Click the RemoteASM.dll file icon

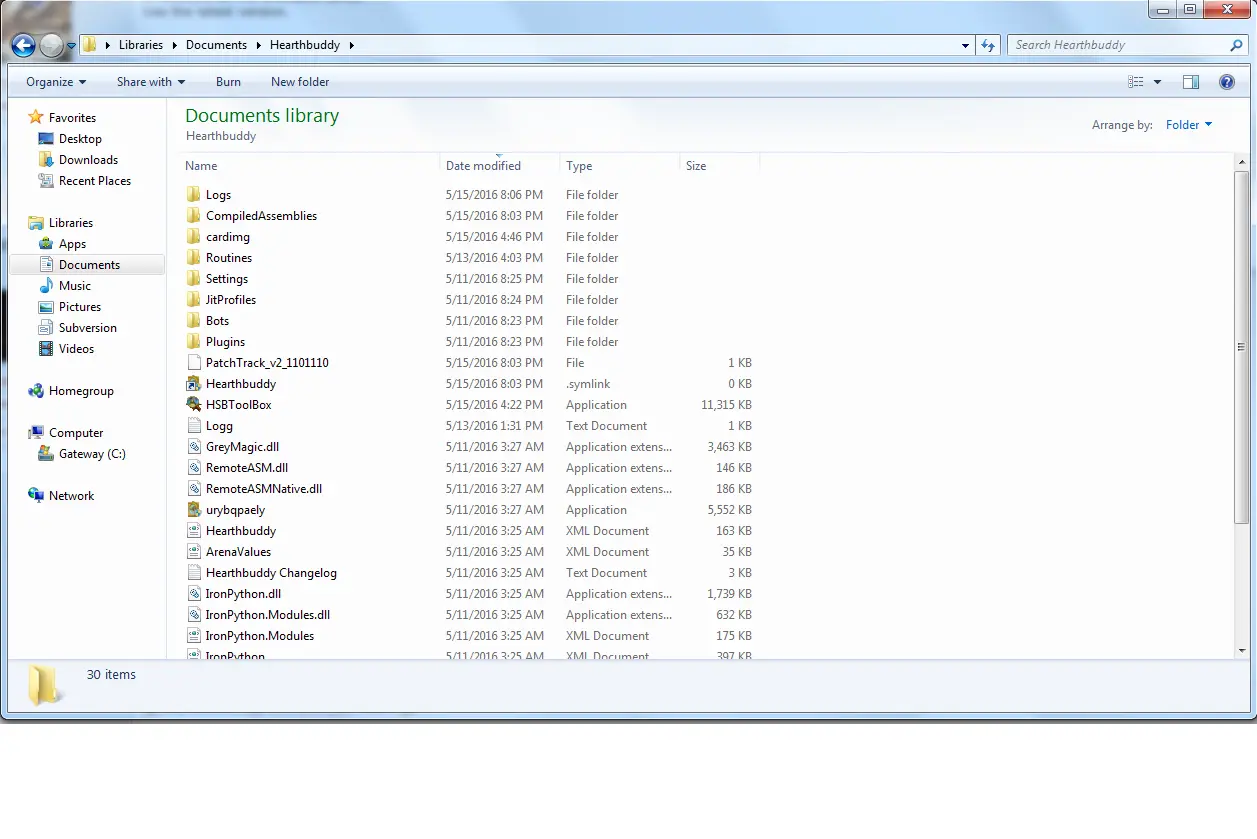(194, 467)
